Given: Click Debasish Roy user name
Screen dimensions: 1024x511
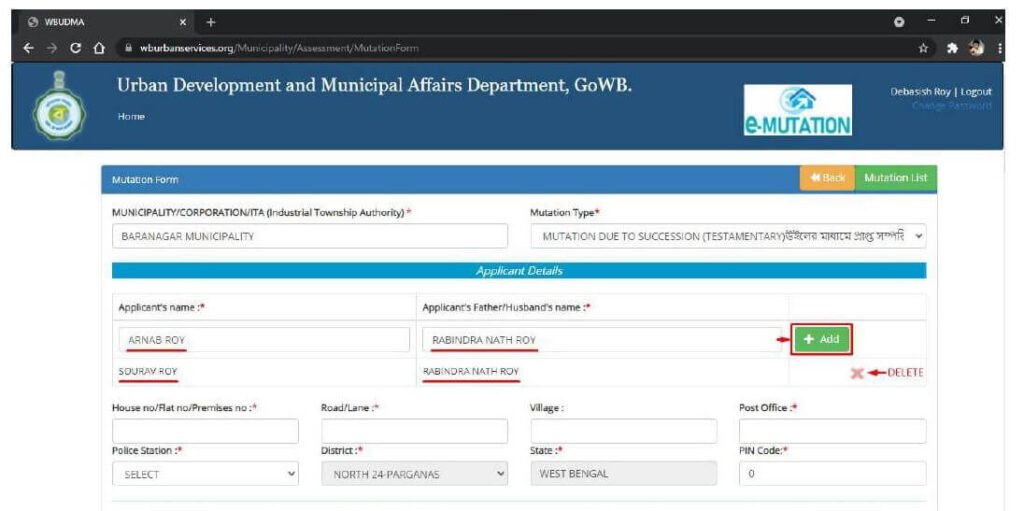Looking at the screenshot, I should (920, 92).
